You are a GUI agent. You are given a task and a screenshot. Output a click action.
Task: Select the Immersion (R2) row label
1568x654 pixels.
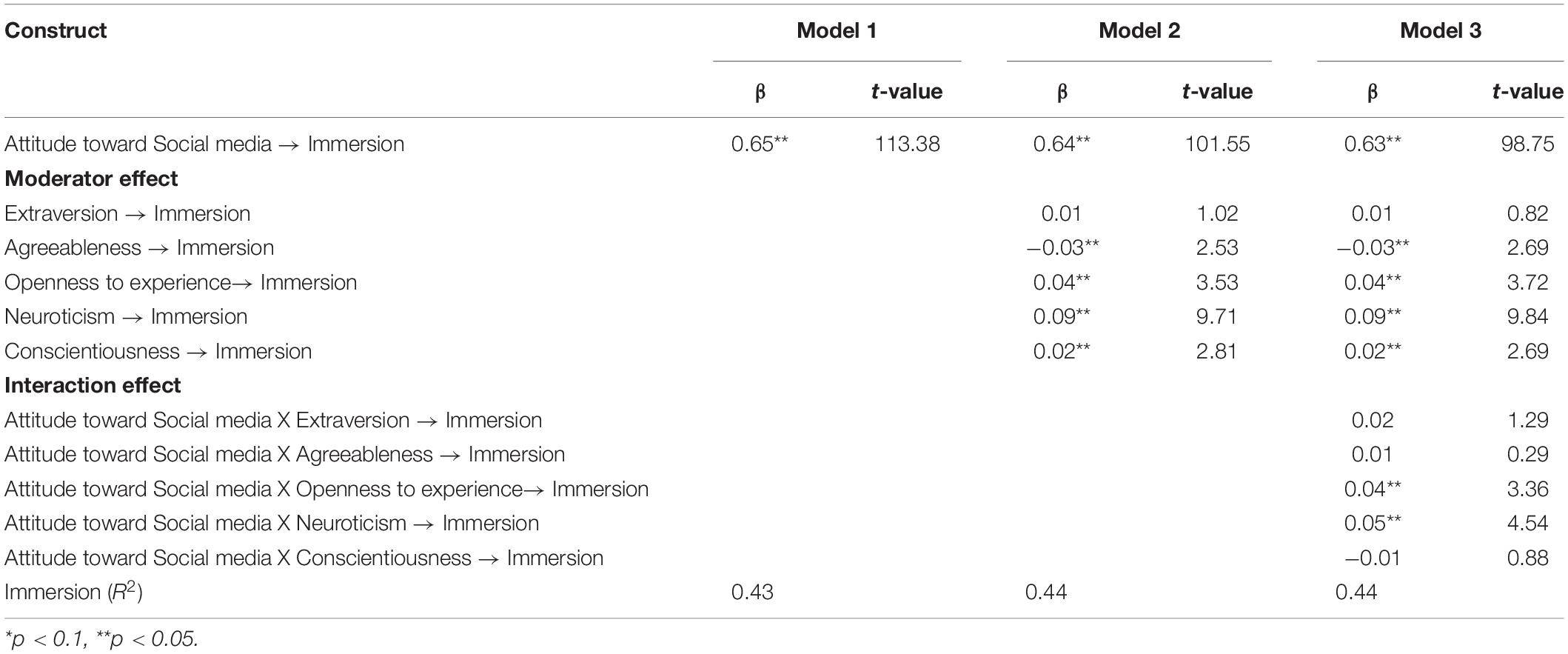(73, 592)
